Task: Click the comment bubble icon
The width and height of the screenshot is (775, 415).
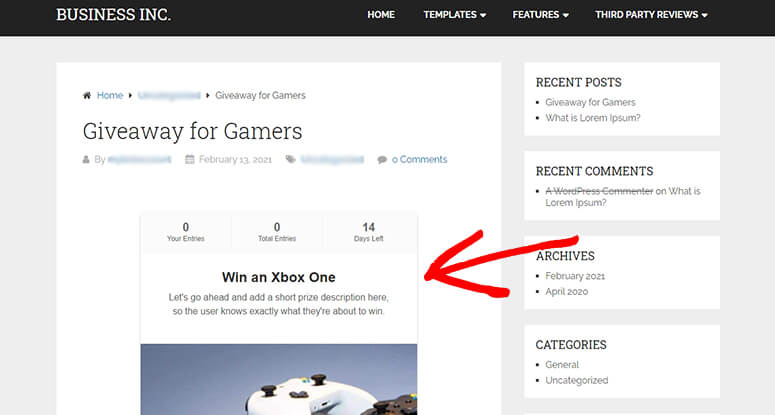Action: tap(382, 160)
